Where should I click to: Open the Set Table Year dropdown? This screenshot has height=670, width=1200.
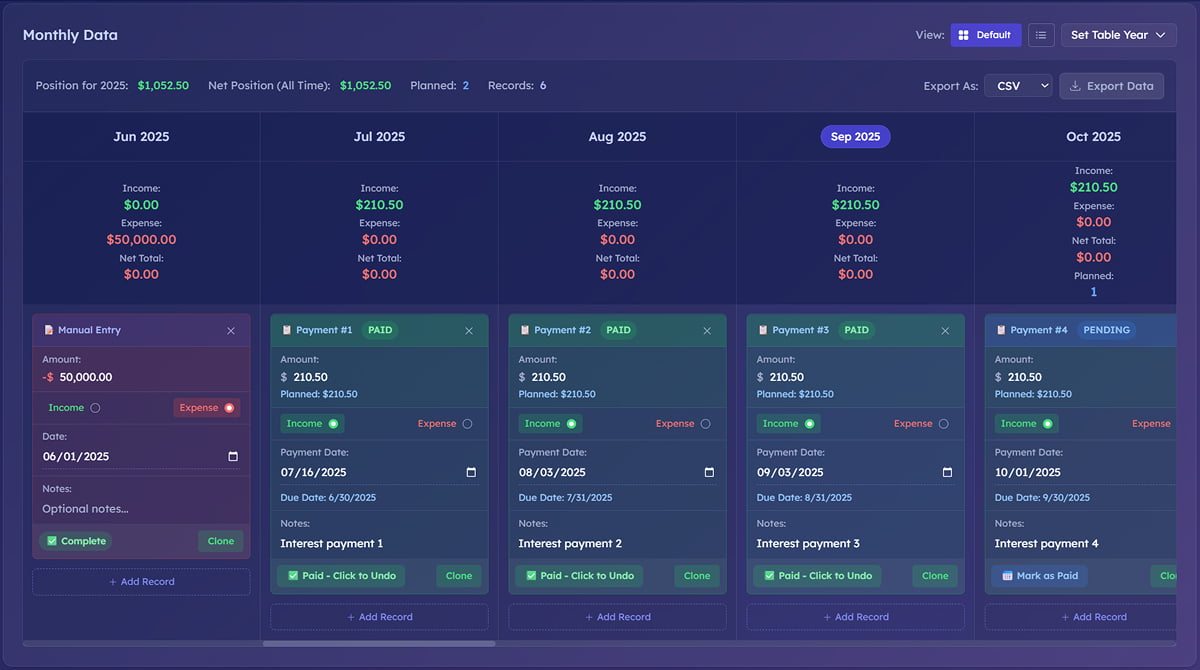pos(1117,35)
